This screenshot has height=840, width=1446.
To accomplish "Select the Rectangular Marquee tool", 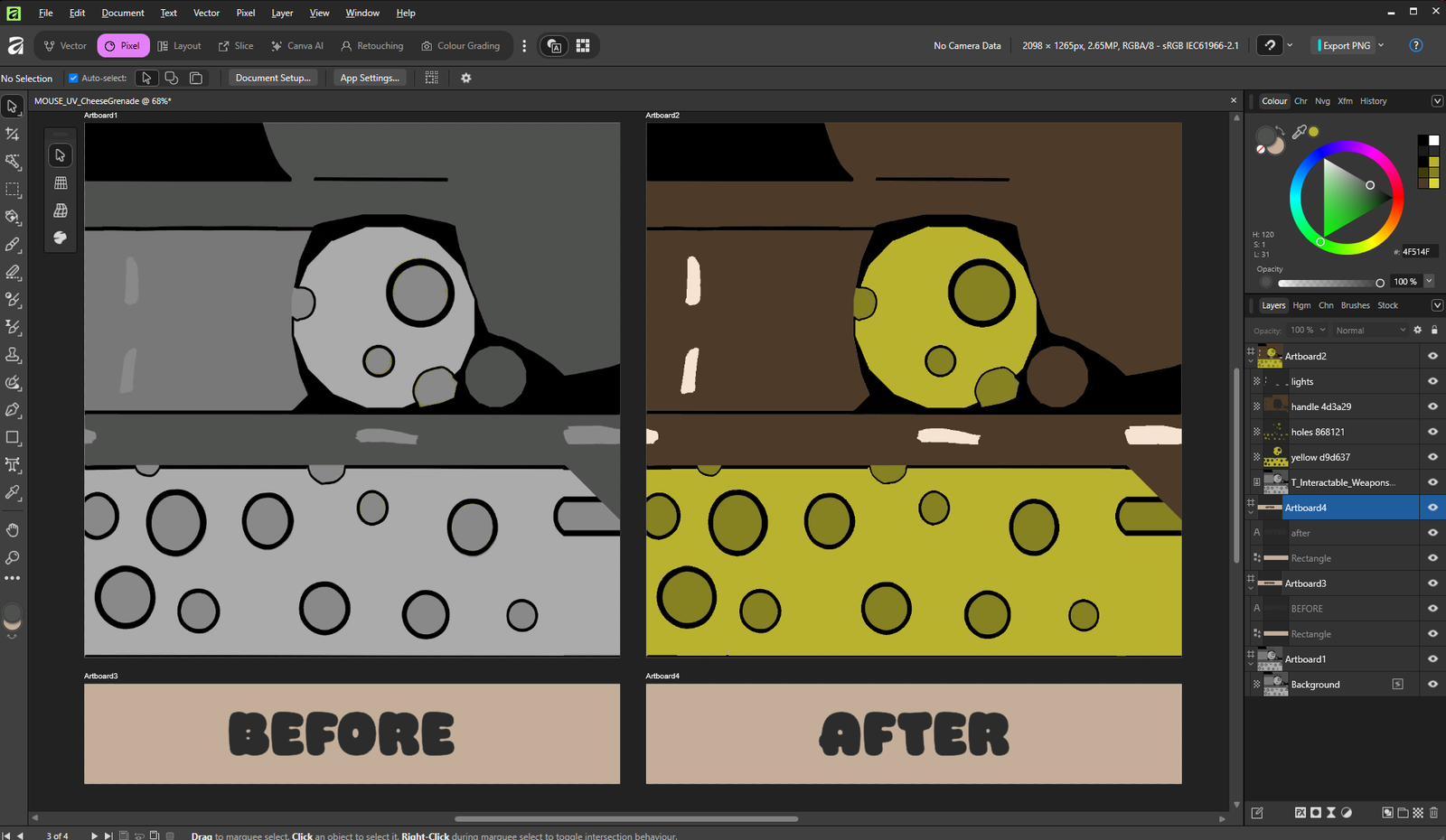I will (13, 190).
